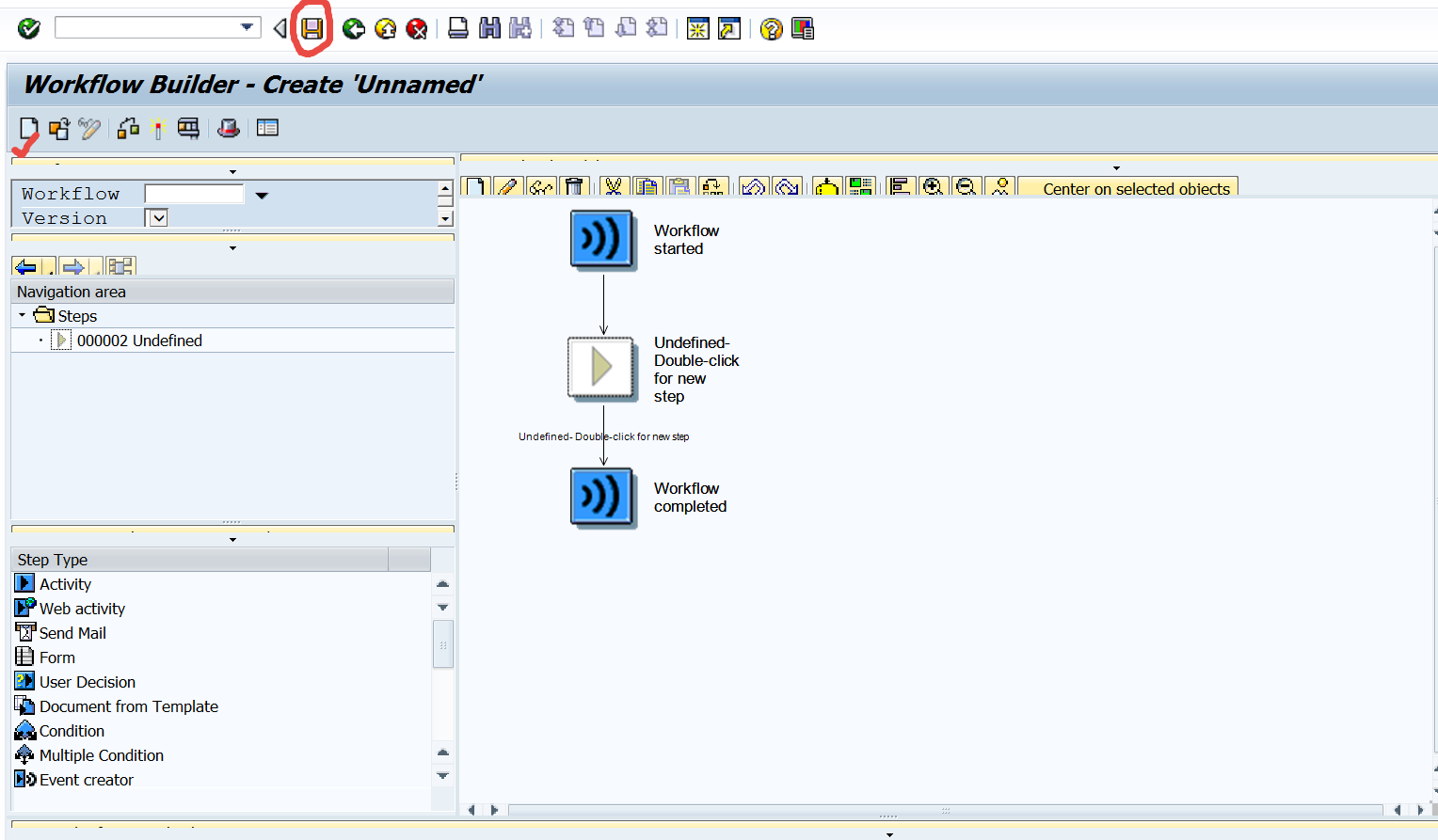1438x840 pixels.
Task: Open the command field dropdown
Action: tap(248, 27)
